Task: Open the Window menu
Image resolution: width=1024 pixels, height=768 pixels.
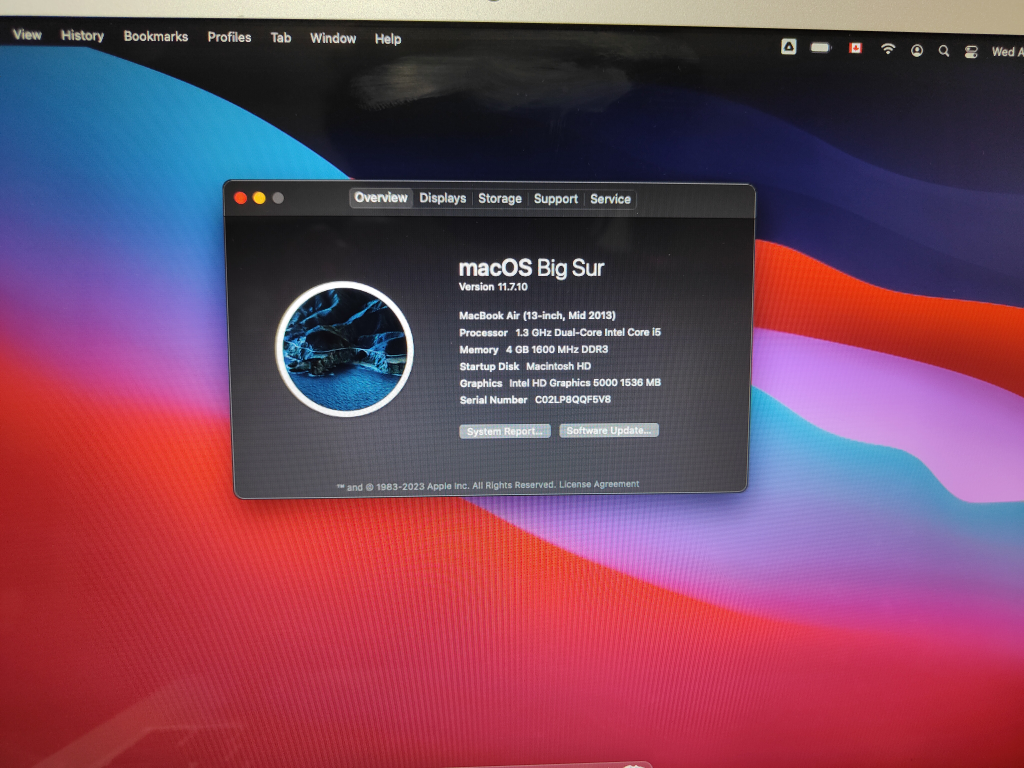Action: point(332,39)
